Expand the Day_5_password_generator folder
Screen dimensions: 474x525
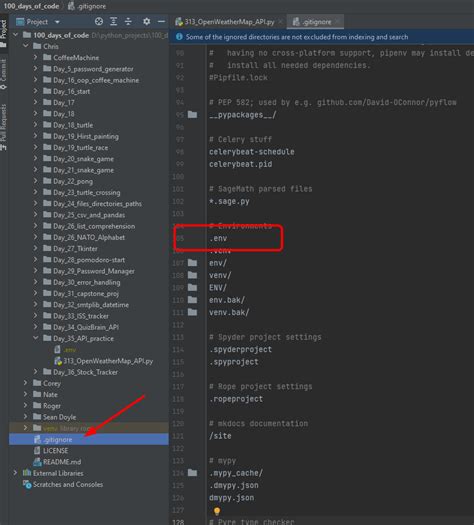[x=35, y=69]
